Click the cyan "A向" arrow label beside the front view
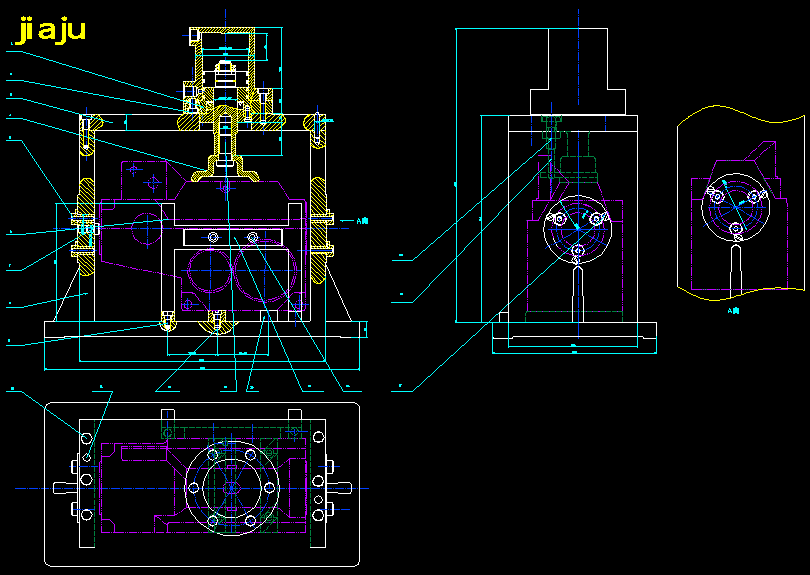This screenshot has width=810, height=575. coord(363,221)
